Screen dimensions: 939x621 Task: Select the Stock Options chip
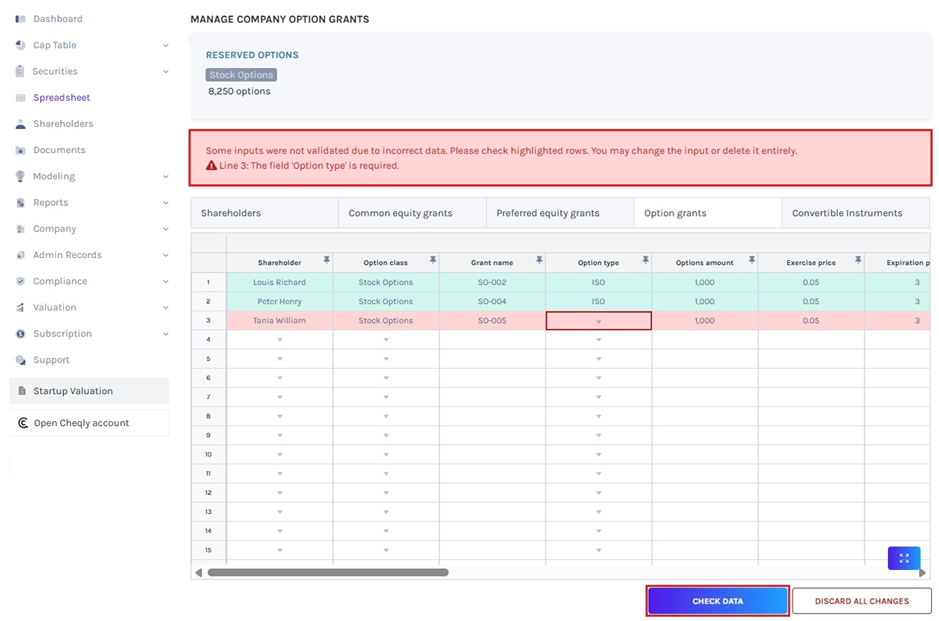241,74
